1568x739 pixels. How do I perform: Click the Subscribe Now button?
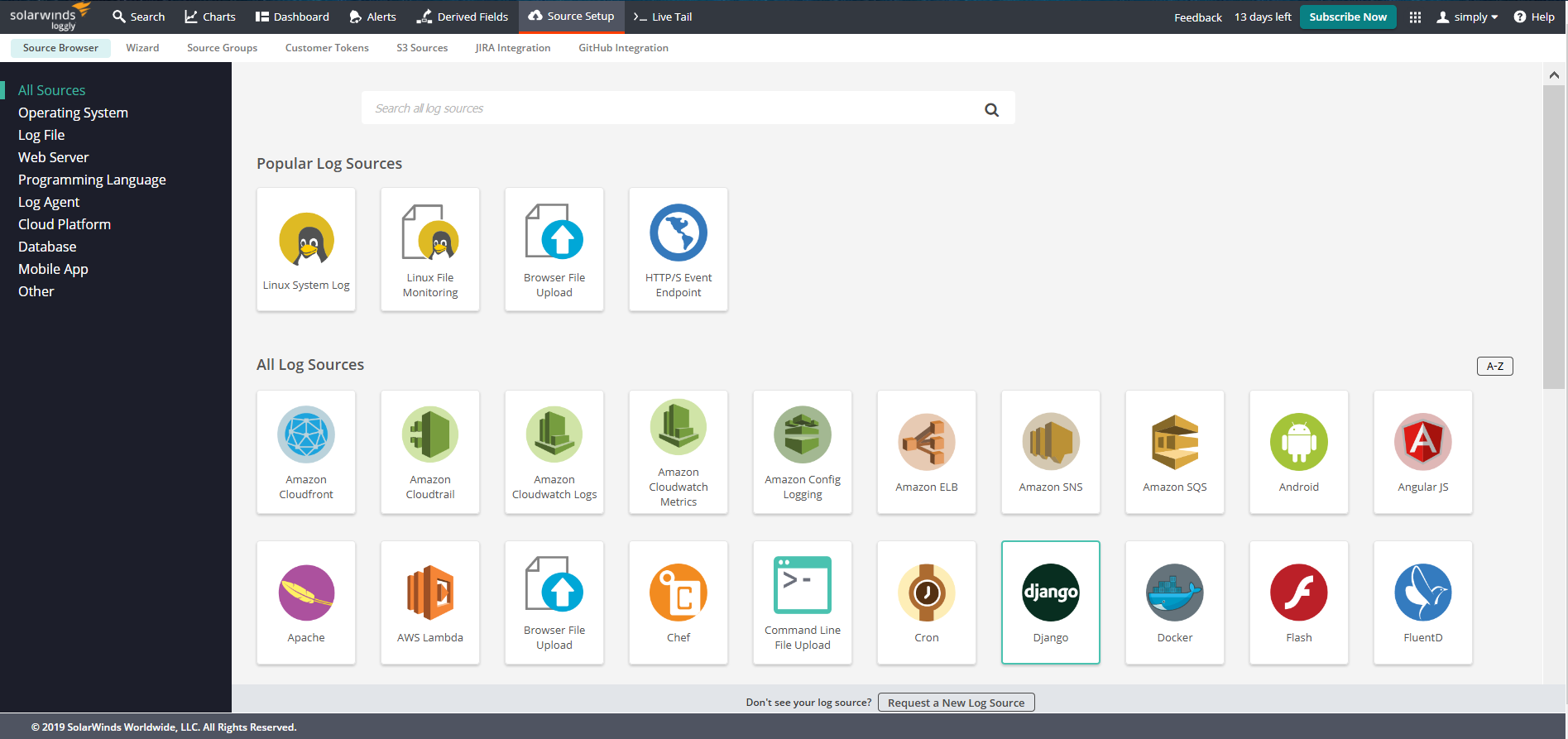[1348, 17]
